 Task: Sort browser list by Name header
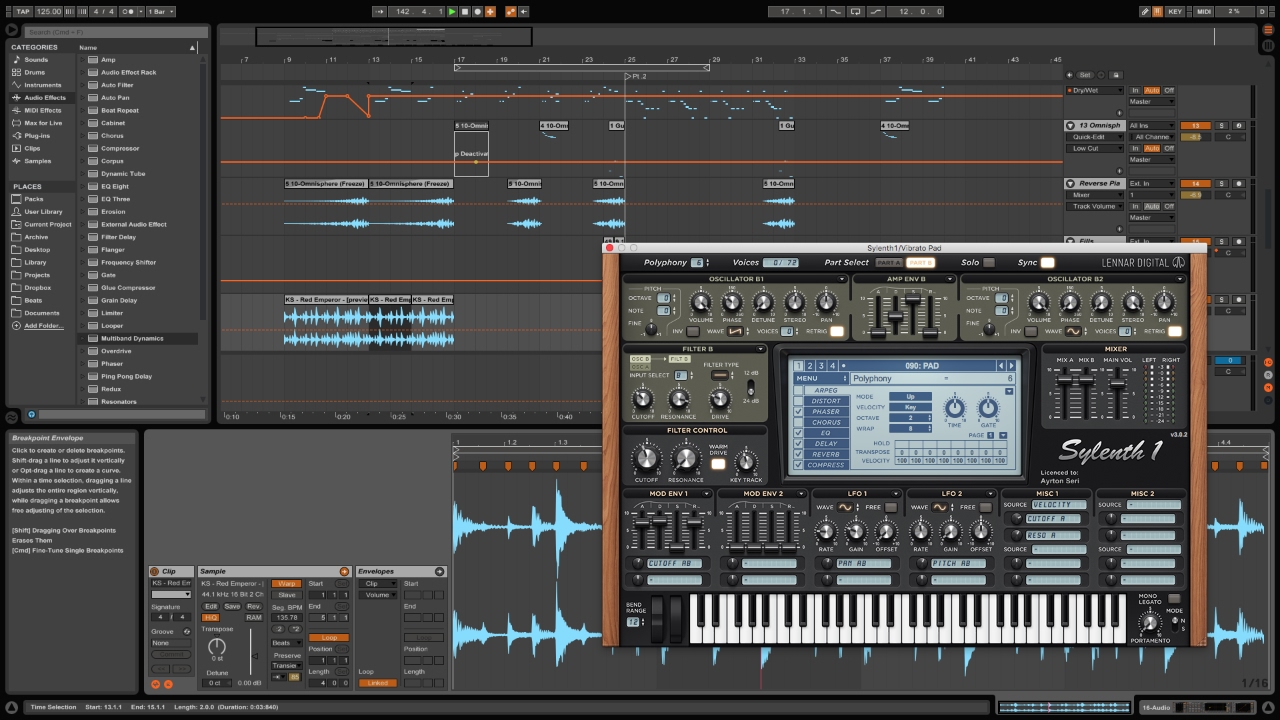(138, 47)
